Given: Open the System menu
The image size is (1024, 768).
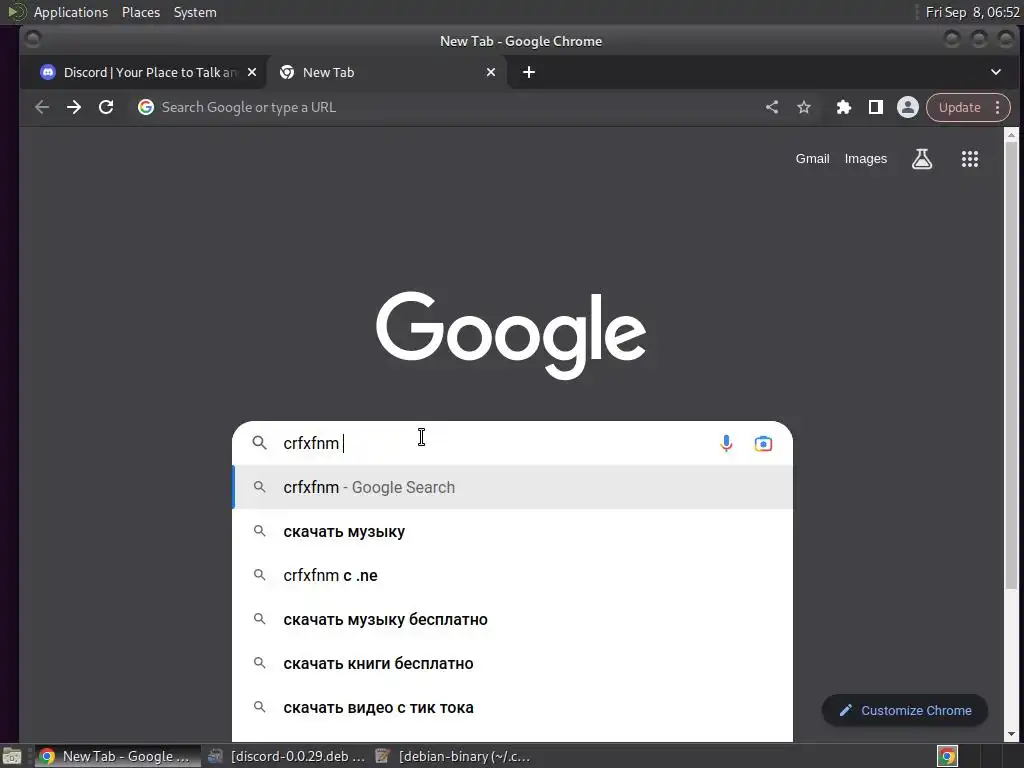Looking at the screenshot, I should (195, 12).
